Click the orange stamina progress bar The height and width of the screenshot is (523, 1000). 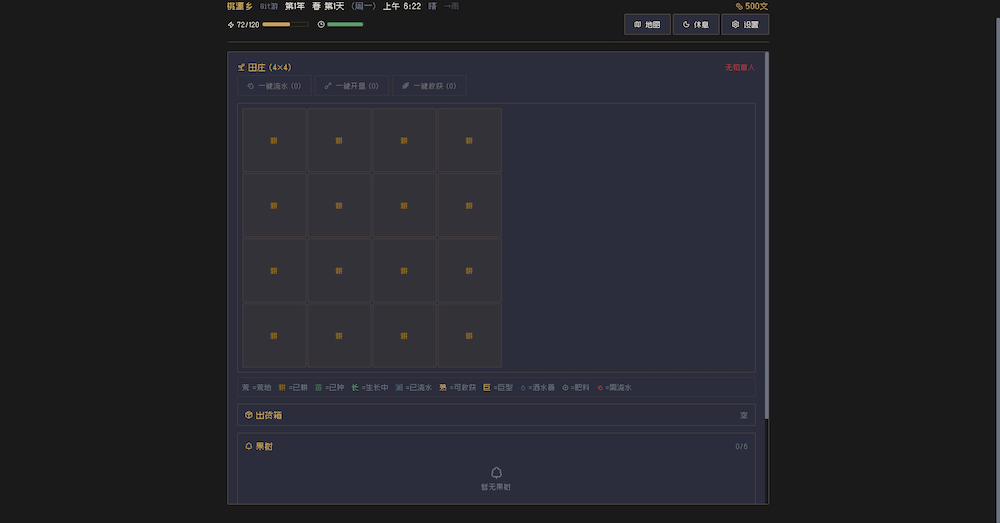click(x=285, y=24)
